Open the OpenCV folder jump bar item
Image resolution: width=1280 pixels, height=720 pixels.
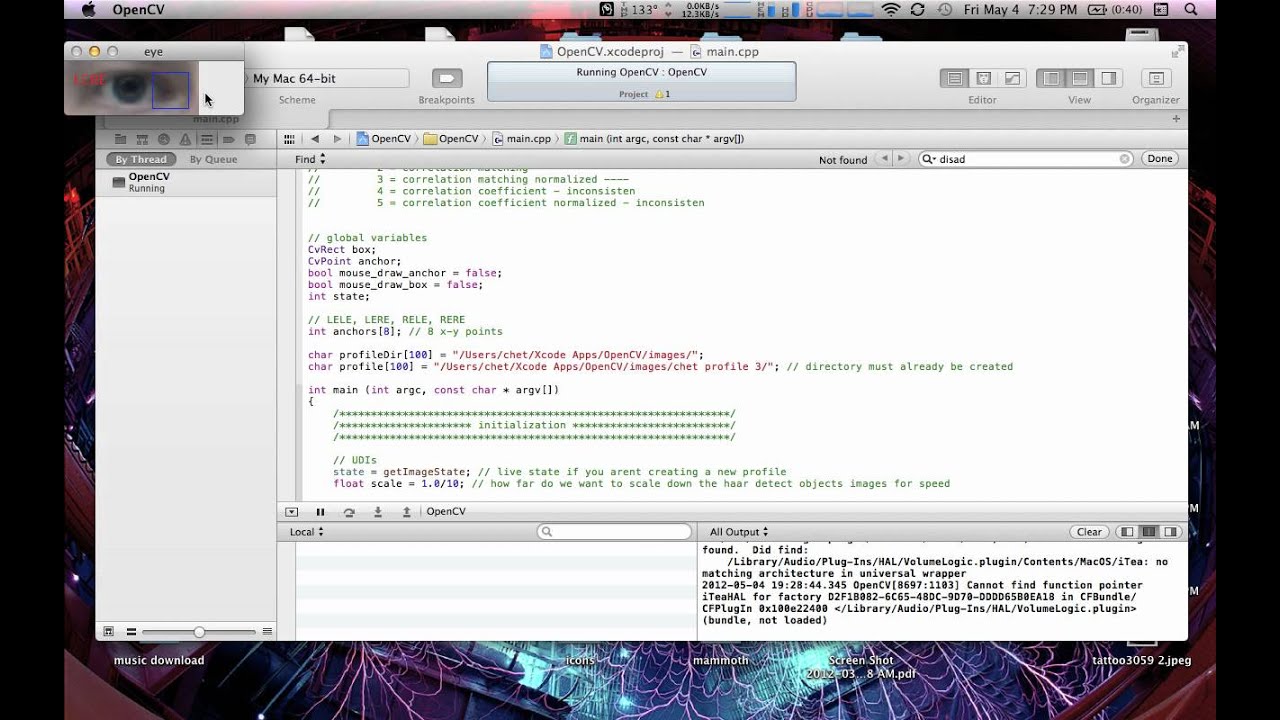tap(450, 139)
